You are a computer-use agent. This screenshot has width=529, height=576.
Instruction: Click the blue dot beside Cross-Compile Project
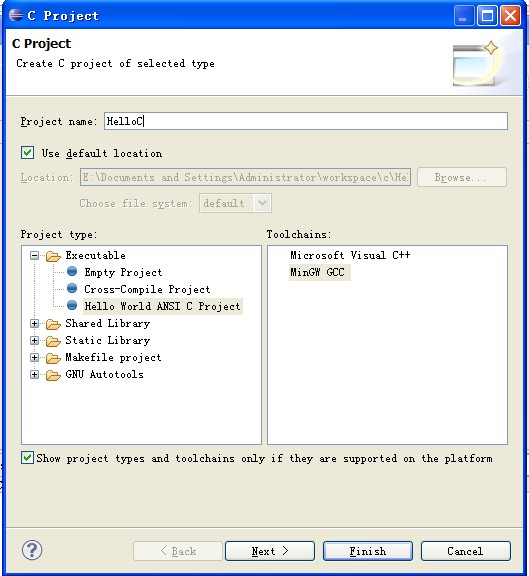(72, 288)
